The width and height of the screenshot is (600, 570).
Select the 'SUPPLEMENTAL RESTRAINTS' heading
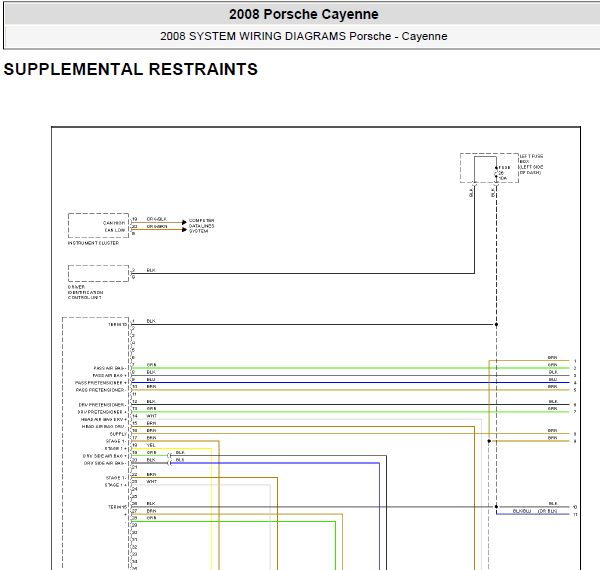pyautogui.click(x=130, y=69)
